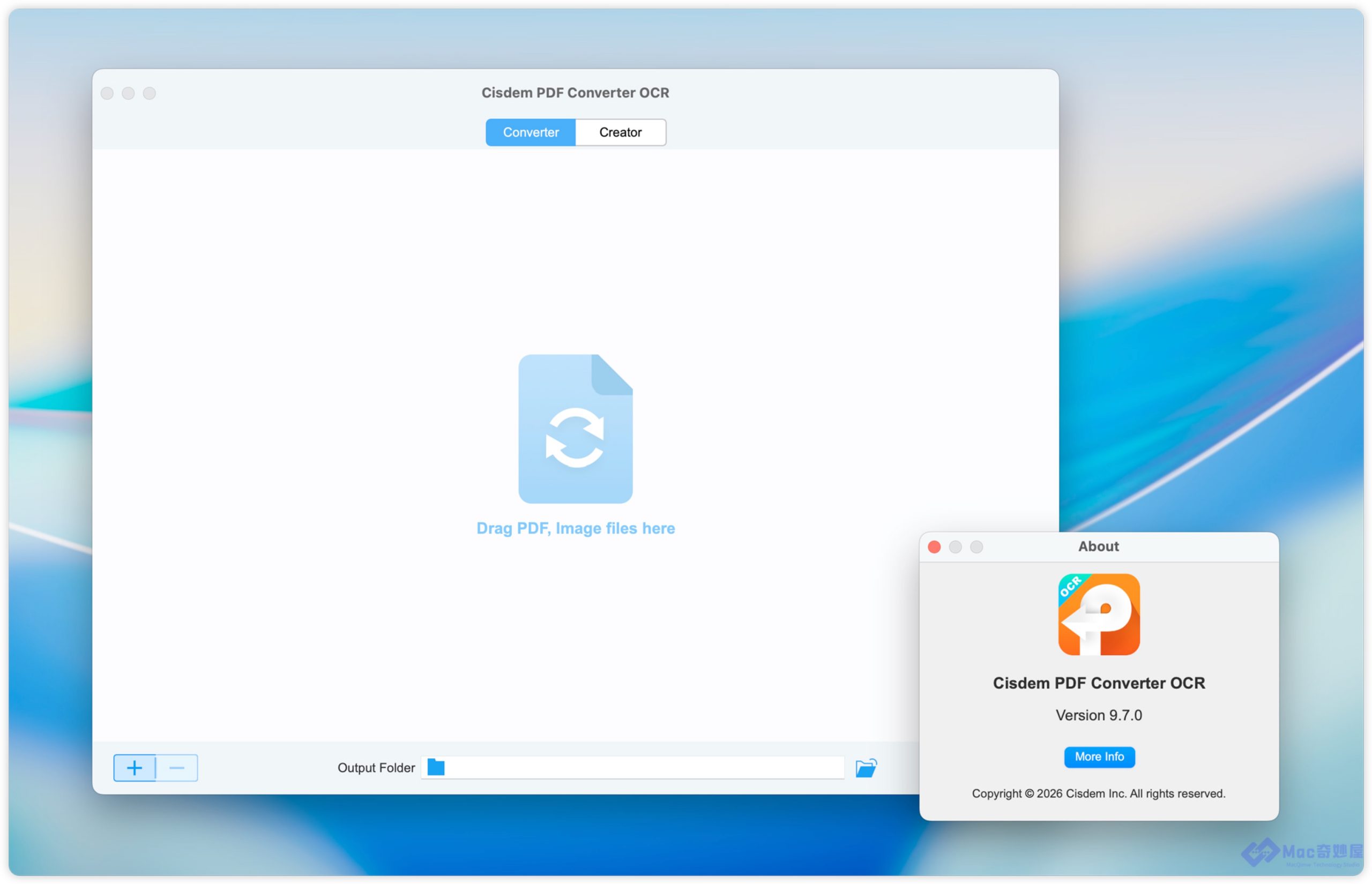Click the 'Cisdem PDF Converter OCR' main window title

tap(575, 93)
